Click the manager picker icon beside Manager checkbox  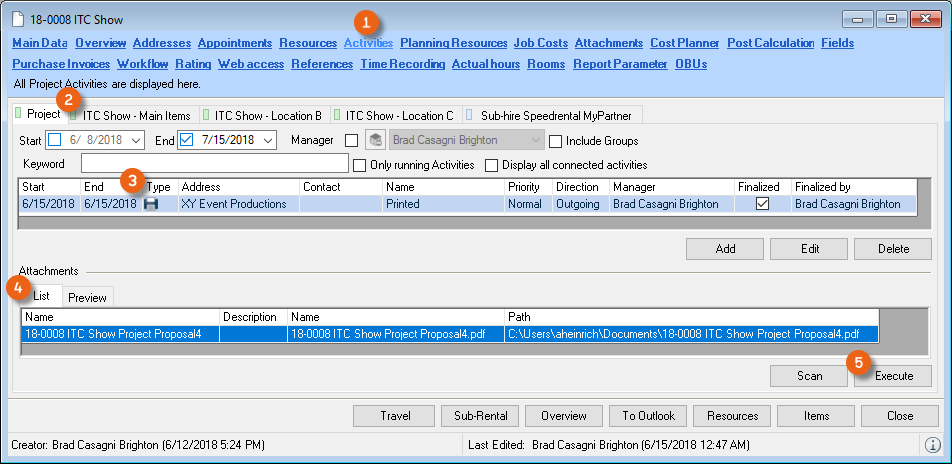(x=376, y=141)
